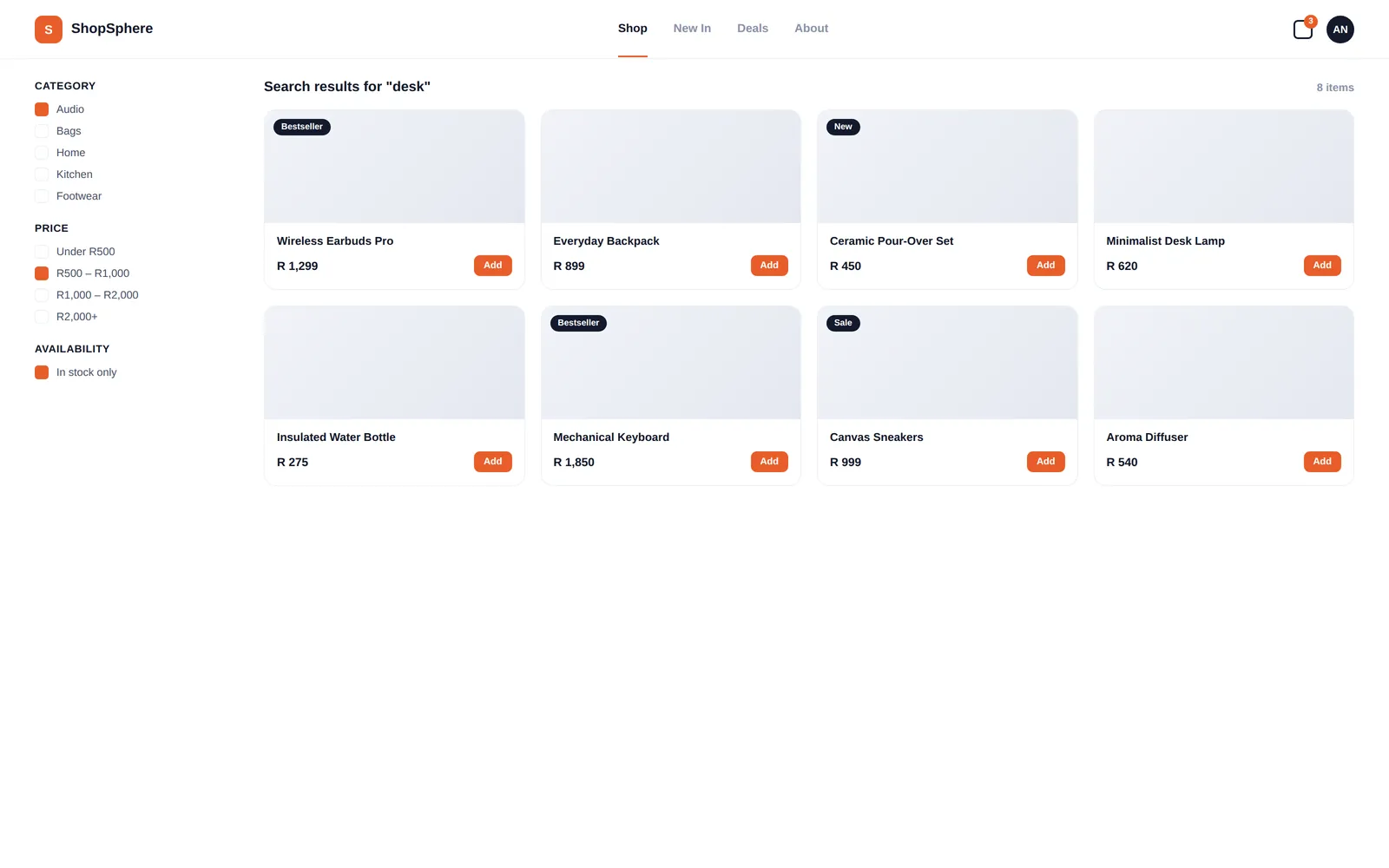Click the R 1,299 price
This screenshot has width=1389, height=868.
pos(297,266)
